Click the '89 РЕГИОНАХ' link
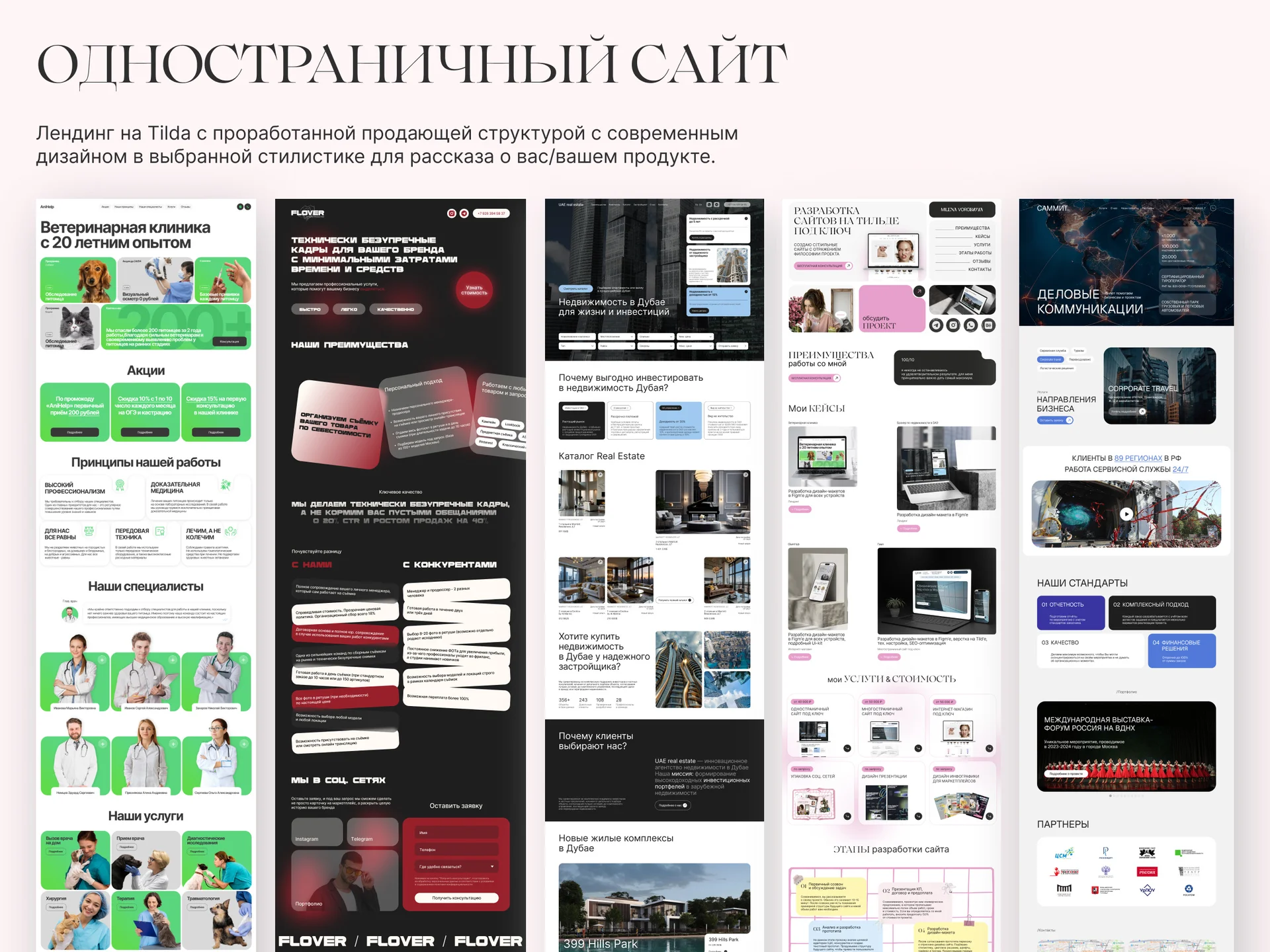The width and height of the screenshot is (1270, 952). tap(1138, 458)
